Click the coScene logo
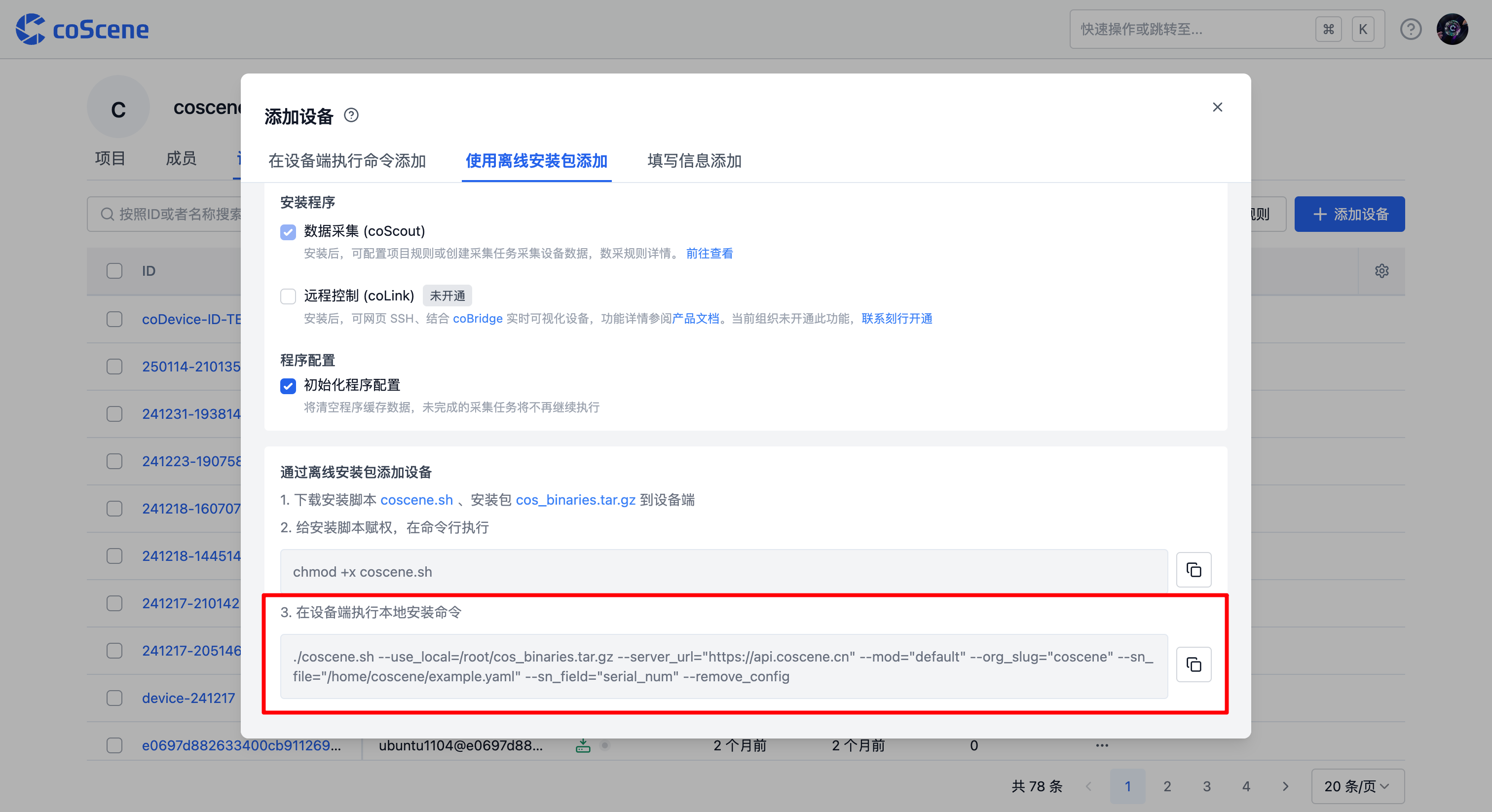Image resolution: width=1492 pixels, height=812 pixels. (x=82, y=29)
